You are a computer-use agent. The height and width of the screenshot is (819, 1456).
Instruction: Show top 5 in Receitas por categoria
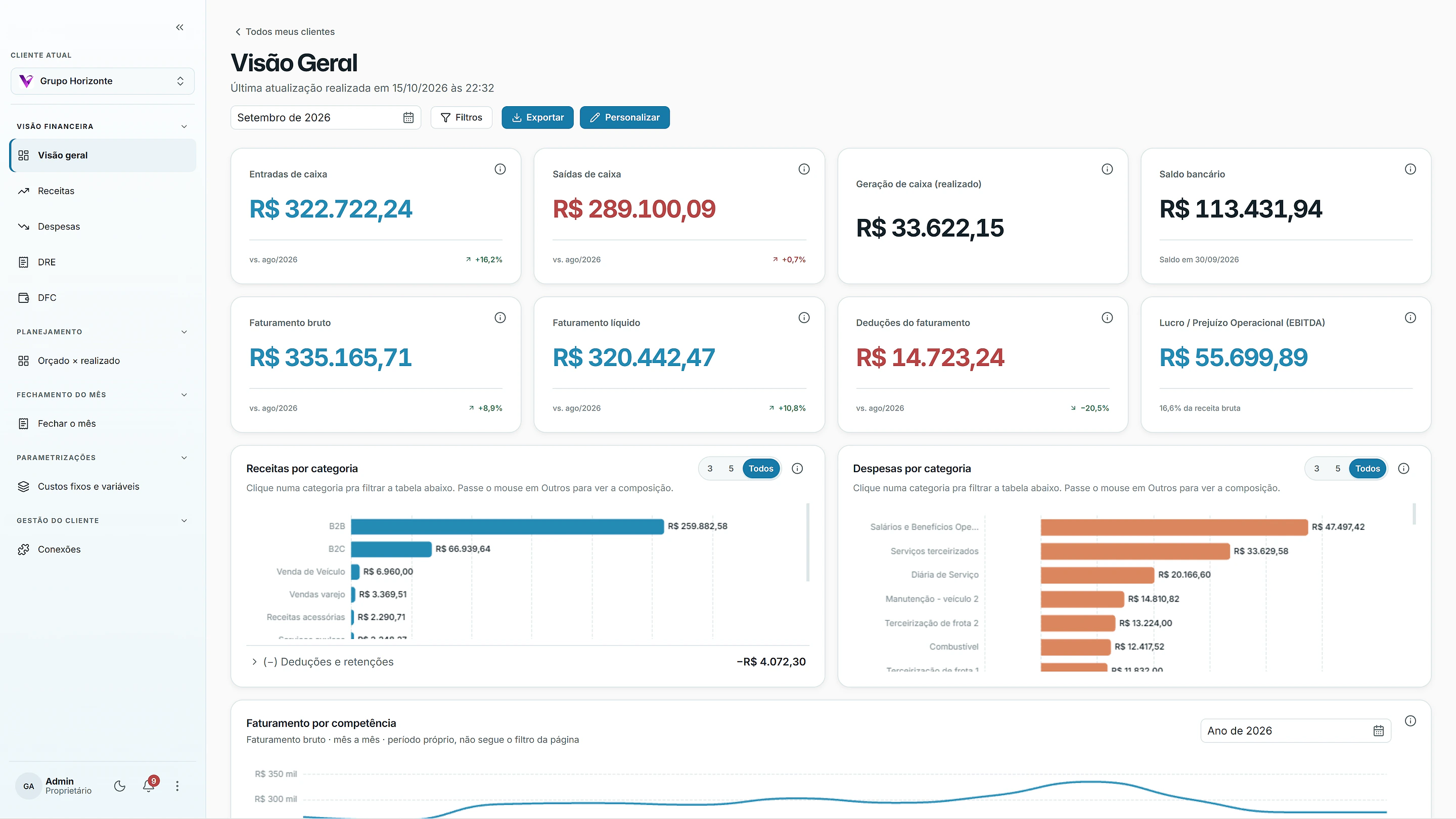(731, 469)
